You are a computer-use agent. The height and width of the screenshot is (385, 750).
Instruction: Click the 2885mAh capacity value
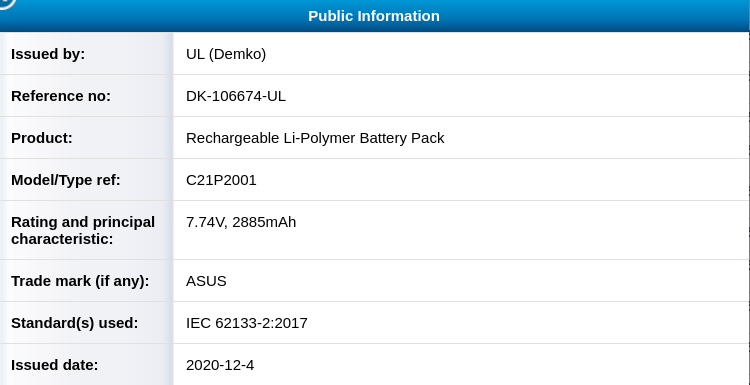coord(264,222)
